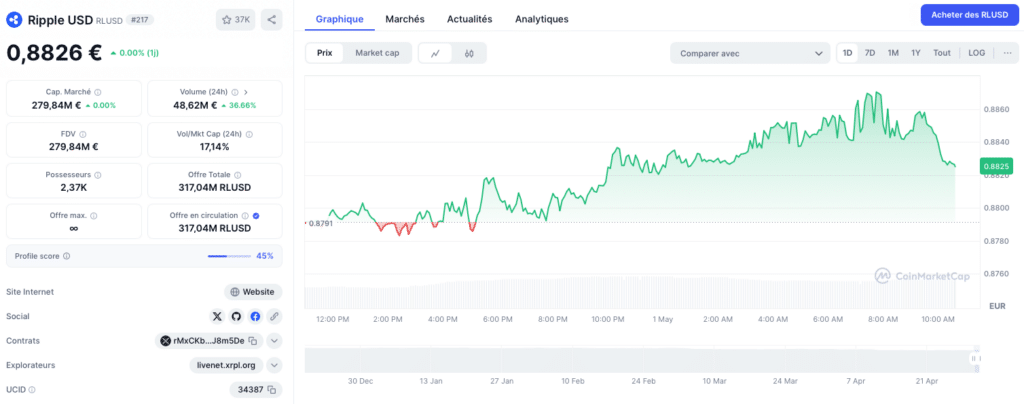Viewport: 1024px width, 404px height.
Task: Open the Graphique tab
Action: pyautogui.click(x=340, y=19)
